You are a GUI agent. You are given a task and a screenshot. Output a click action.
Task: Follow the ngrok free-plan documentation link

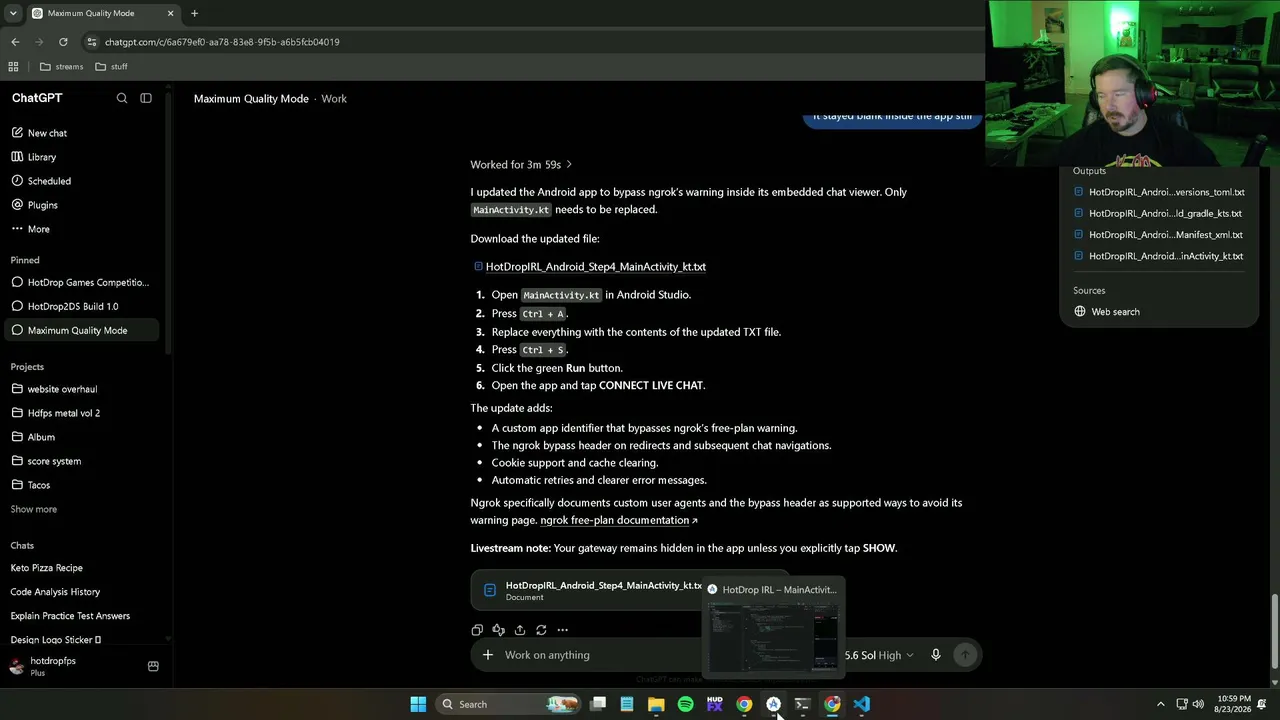click(x=619, y=520)
